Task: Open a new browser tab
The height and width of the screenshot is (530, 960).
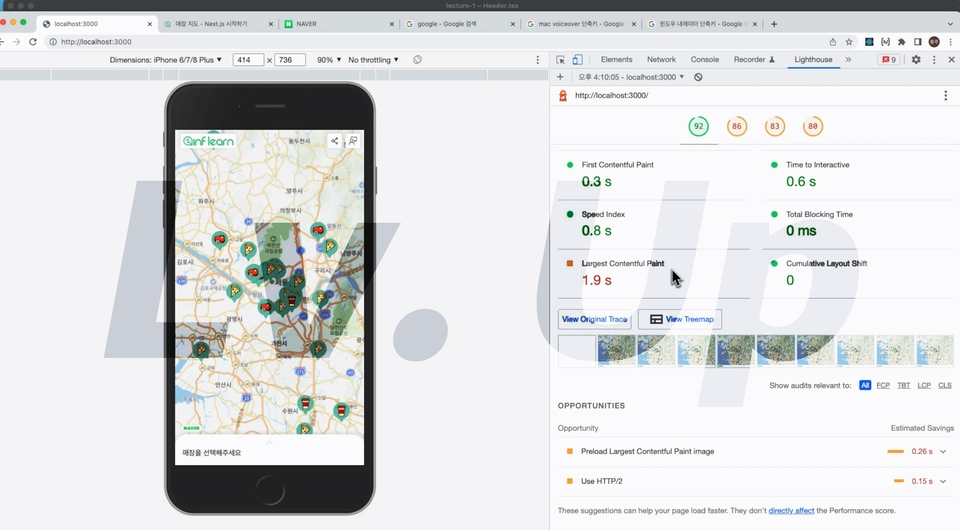Action: pyautogui.click(x=774, y=24)
